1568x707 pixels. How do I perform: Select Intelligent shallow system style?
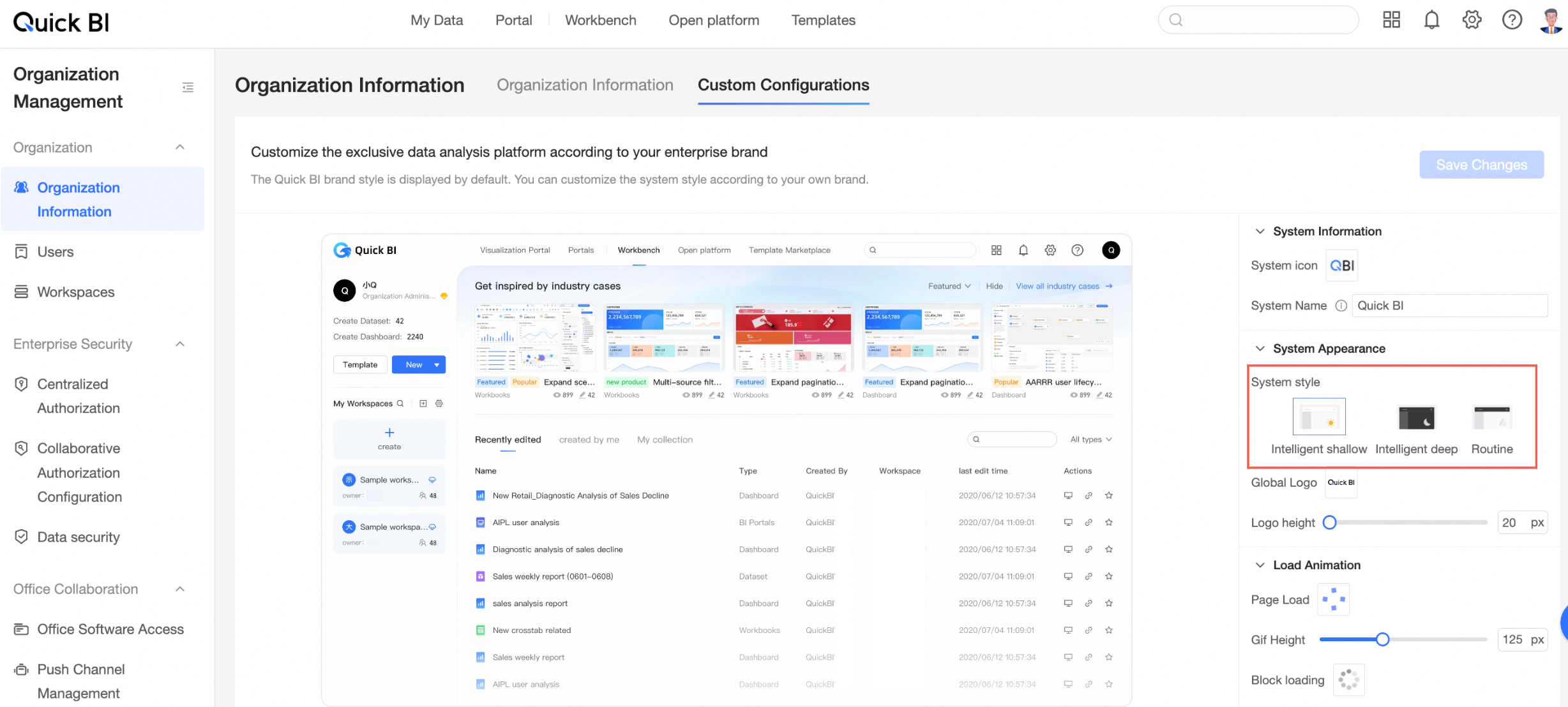(1319, 417)
